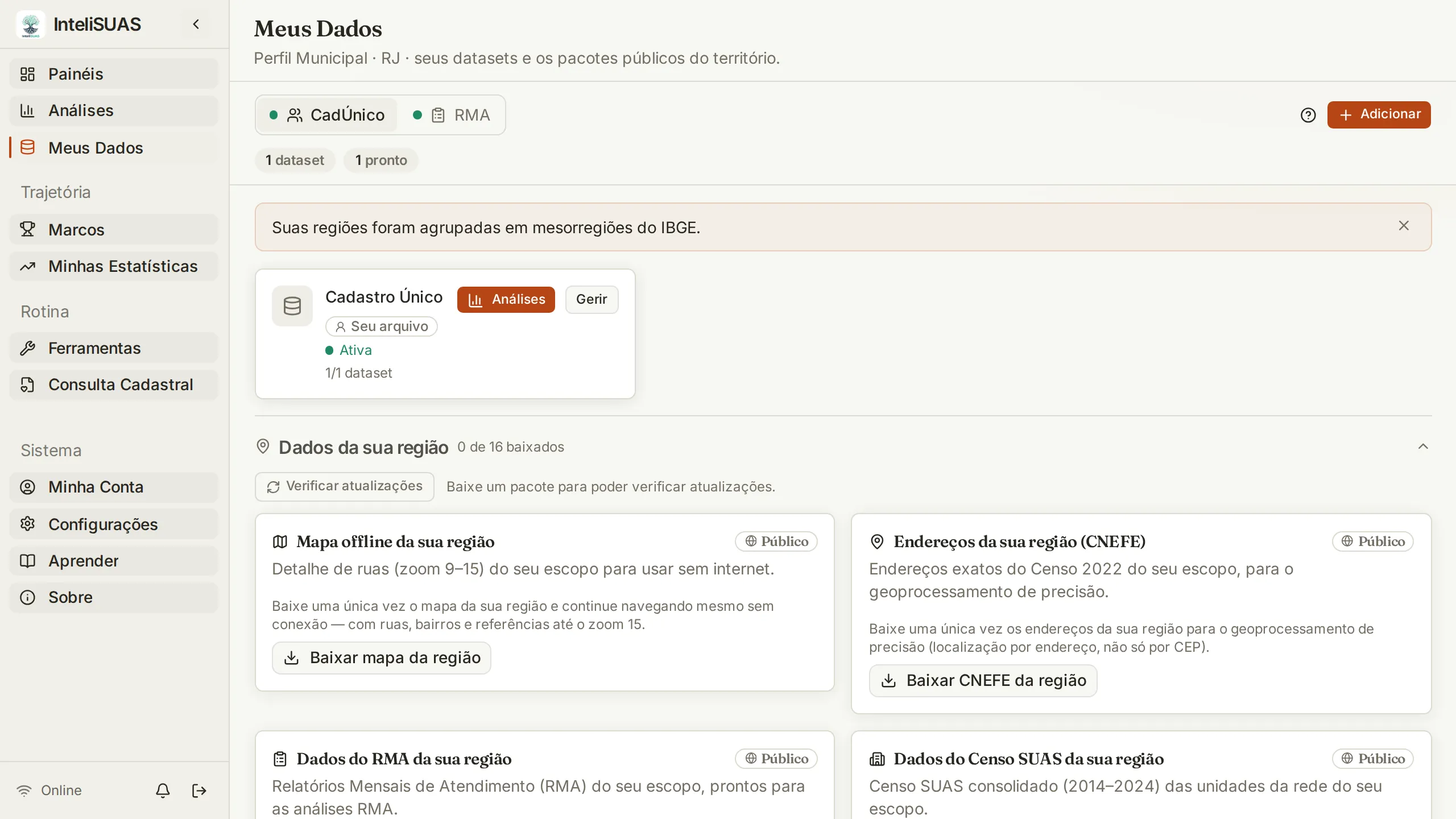Open Configurações
Screen dimensions: 1456x819
click(114, 524)
